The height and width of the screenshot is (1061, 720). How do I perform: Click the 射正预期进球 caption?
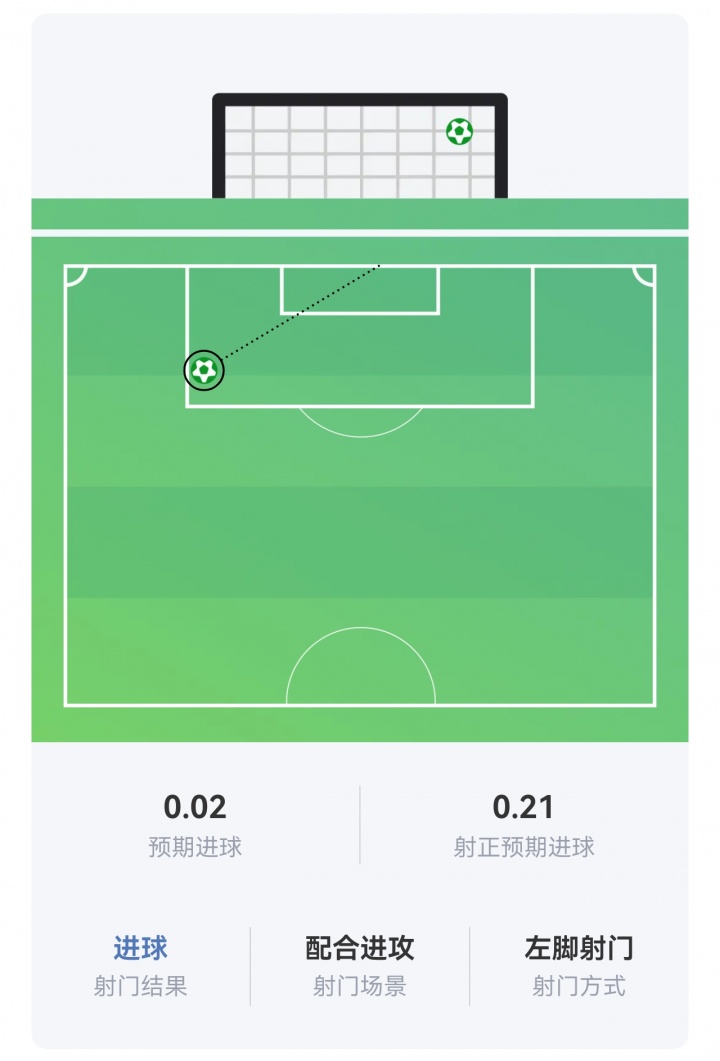[x=524, y=846]
